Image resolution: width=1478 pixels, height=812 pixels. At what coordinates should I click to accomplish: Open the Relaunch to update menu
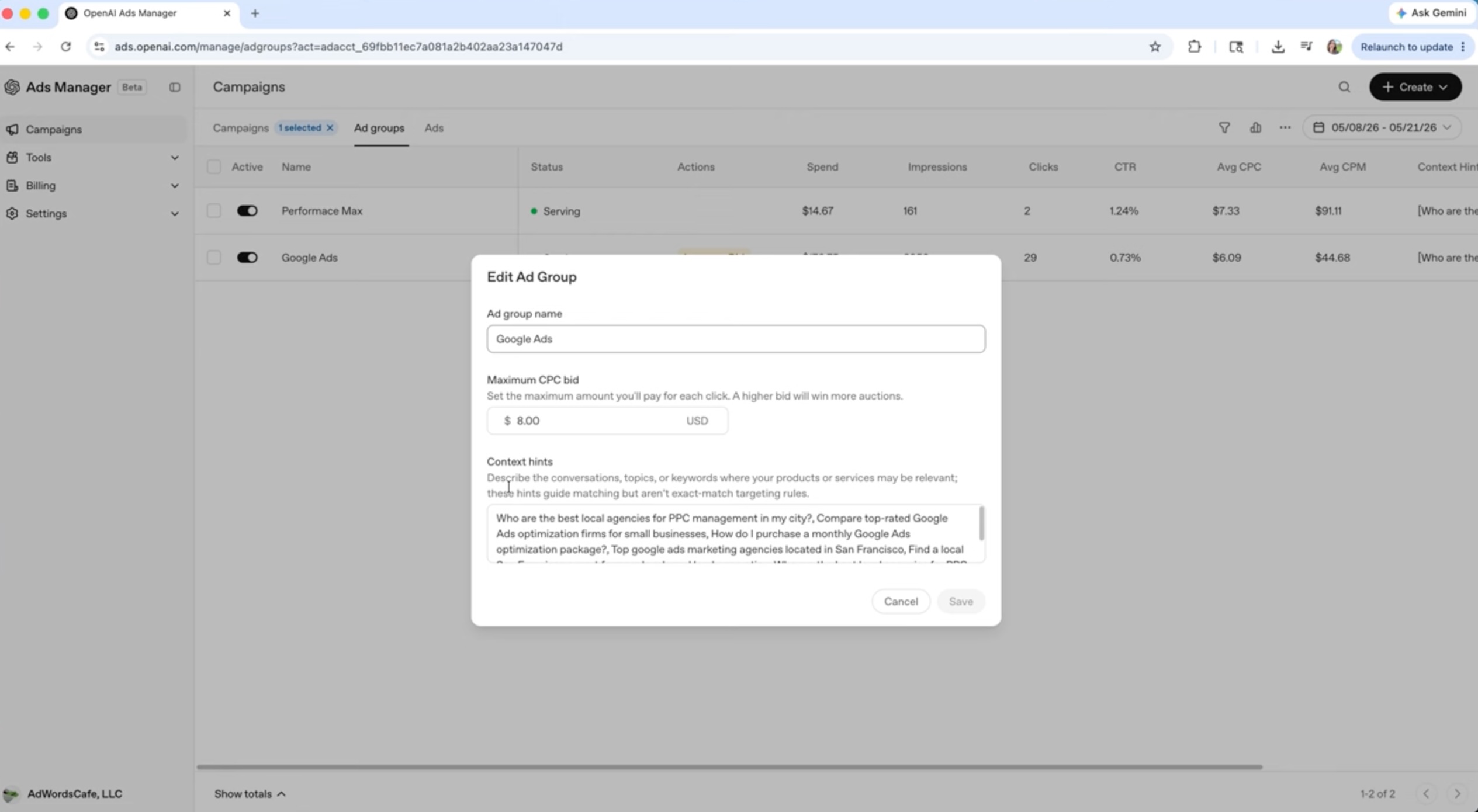click(x=1413, y=47)
